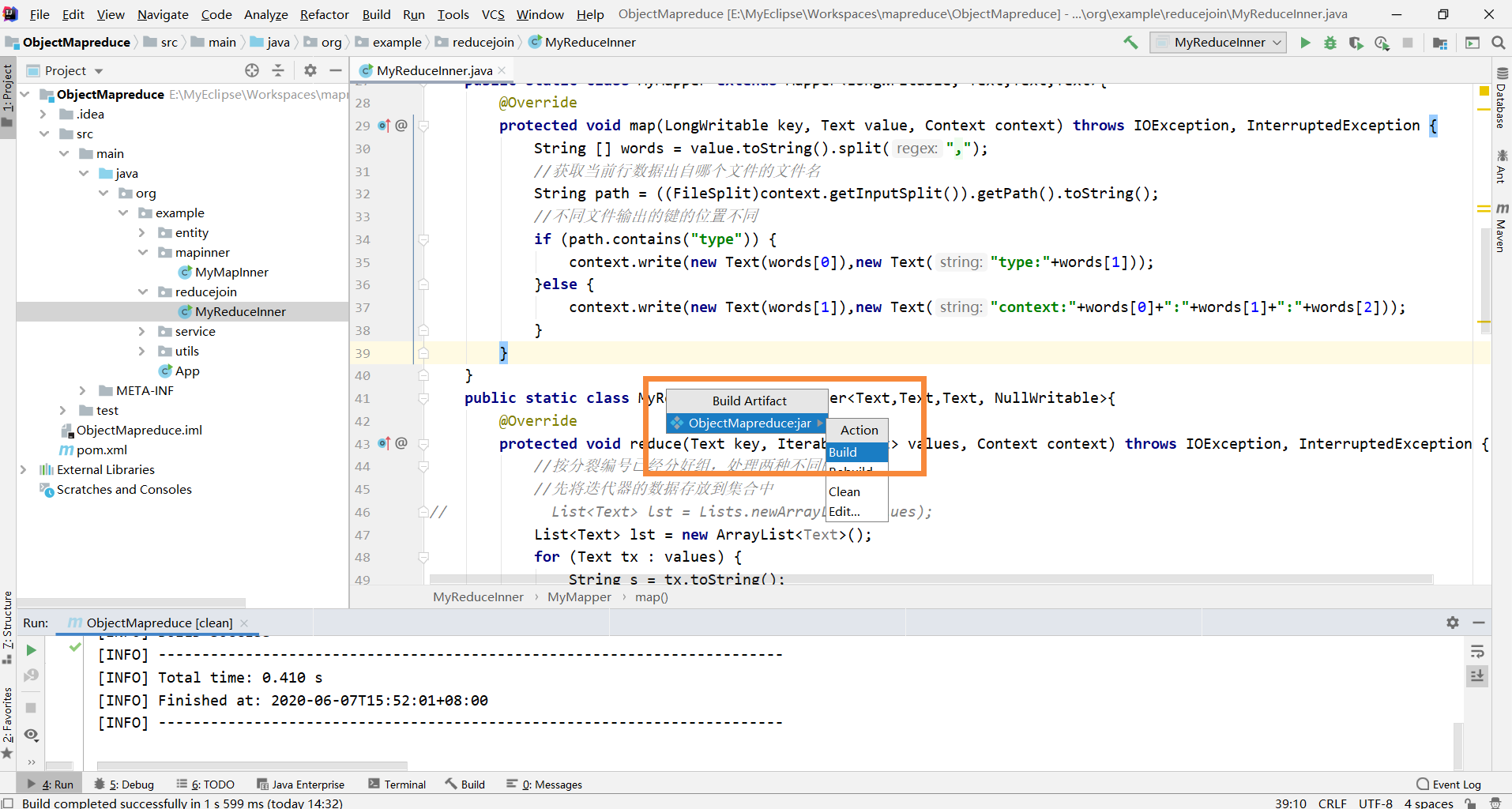1512x809 pixels.
Task: Click the Run Anything icon
Action: [1473, 43]
